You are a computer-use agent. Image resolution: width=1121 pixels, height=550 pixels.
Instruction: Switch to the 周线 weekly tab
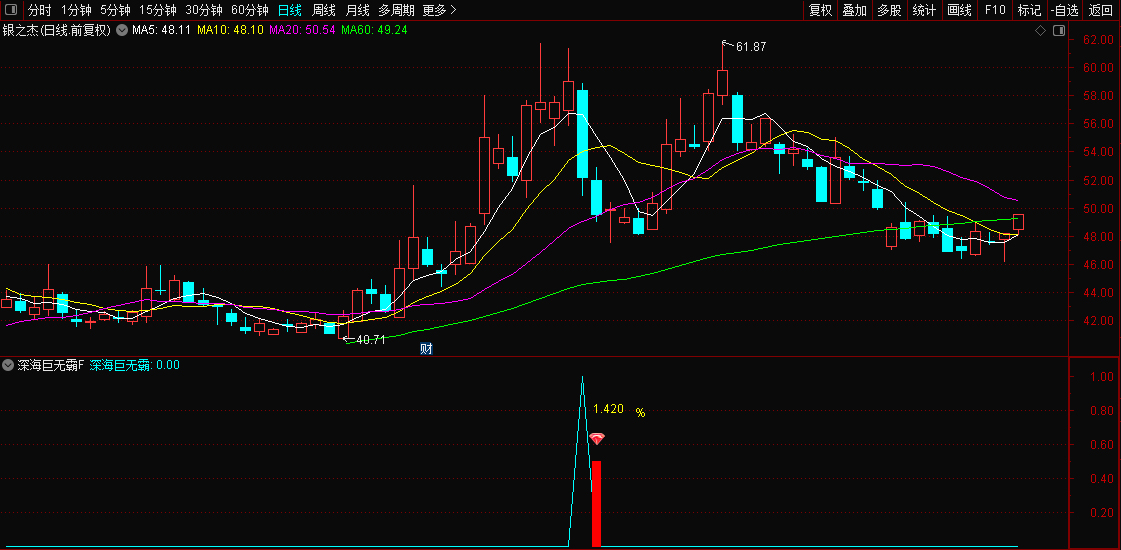click(x=323, y=10)
